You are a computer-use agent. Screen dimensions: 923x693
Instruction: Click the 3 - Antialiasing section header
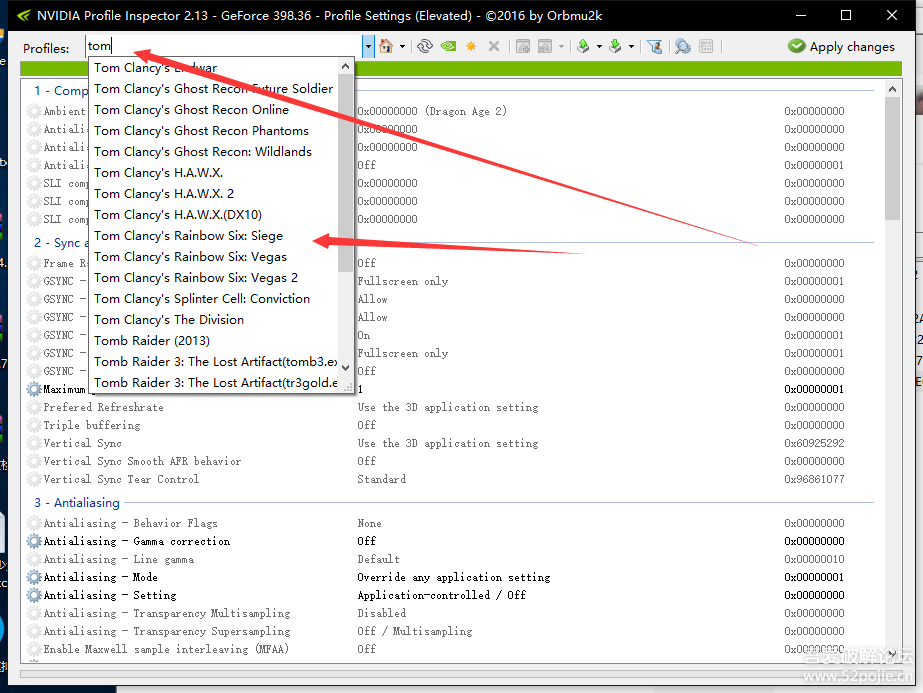77,502
